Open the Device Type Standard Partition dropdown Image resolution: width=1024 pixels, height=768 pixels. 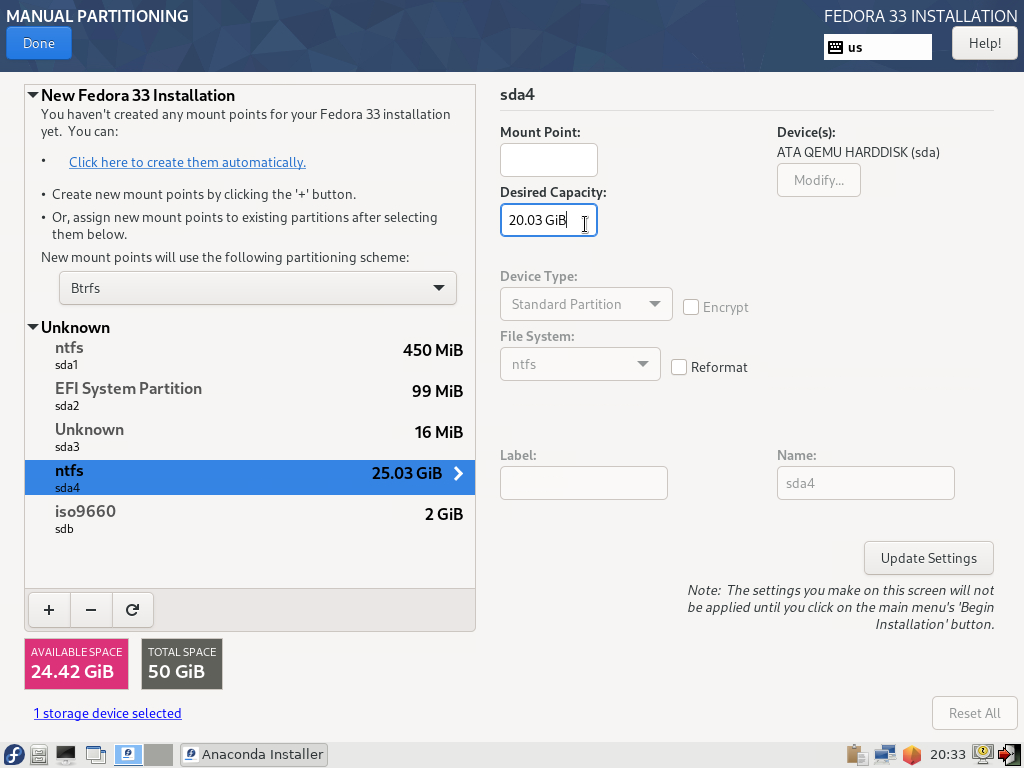586,304
